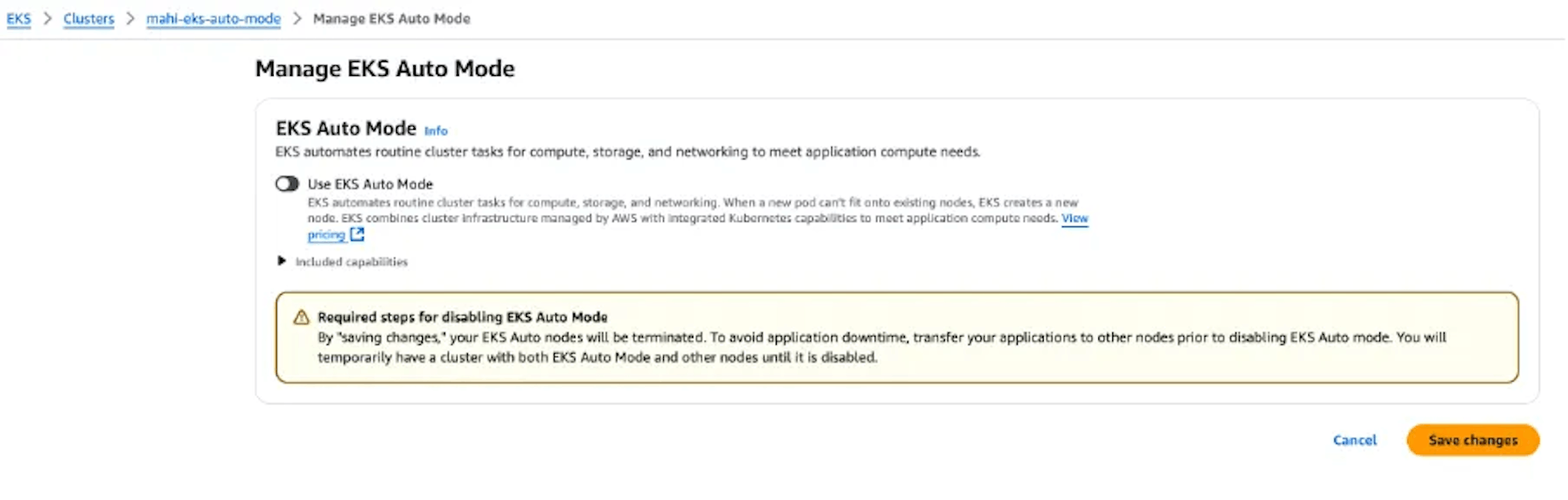This screenshot has height=500, width=1568.
Task: Click the warning triangle icon in the alert
Action: [x=301, y=317]
